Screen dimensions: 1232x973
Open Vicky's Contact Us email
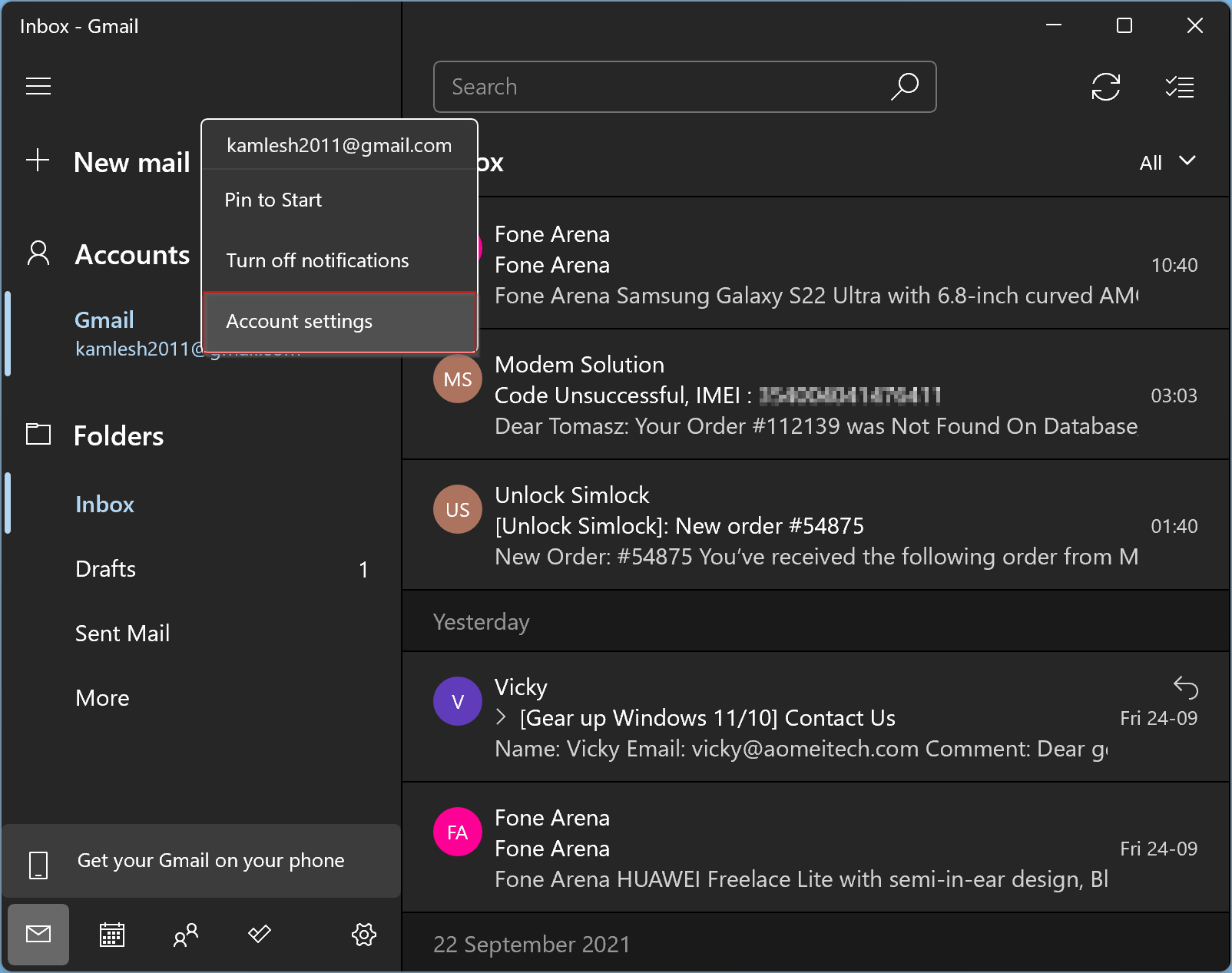click(816, 717)
